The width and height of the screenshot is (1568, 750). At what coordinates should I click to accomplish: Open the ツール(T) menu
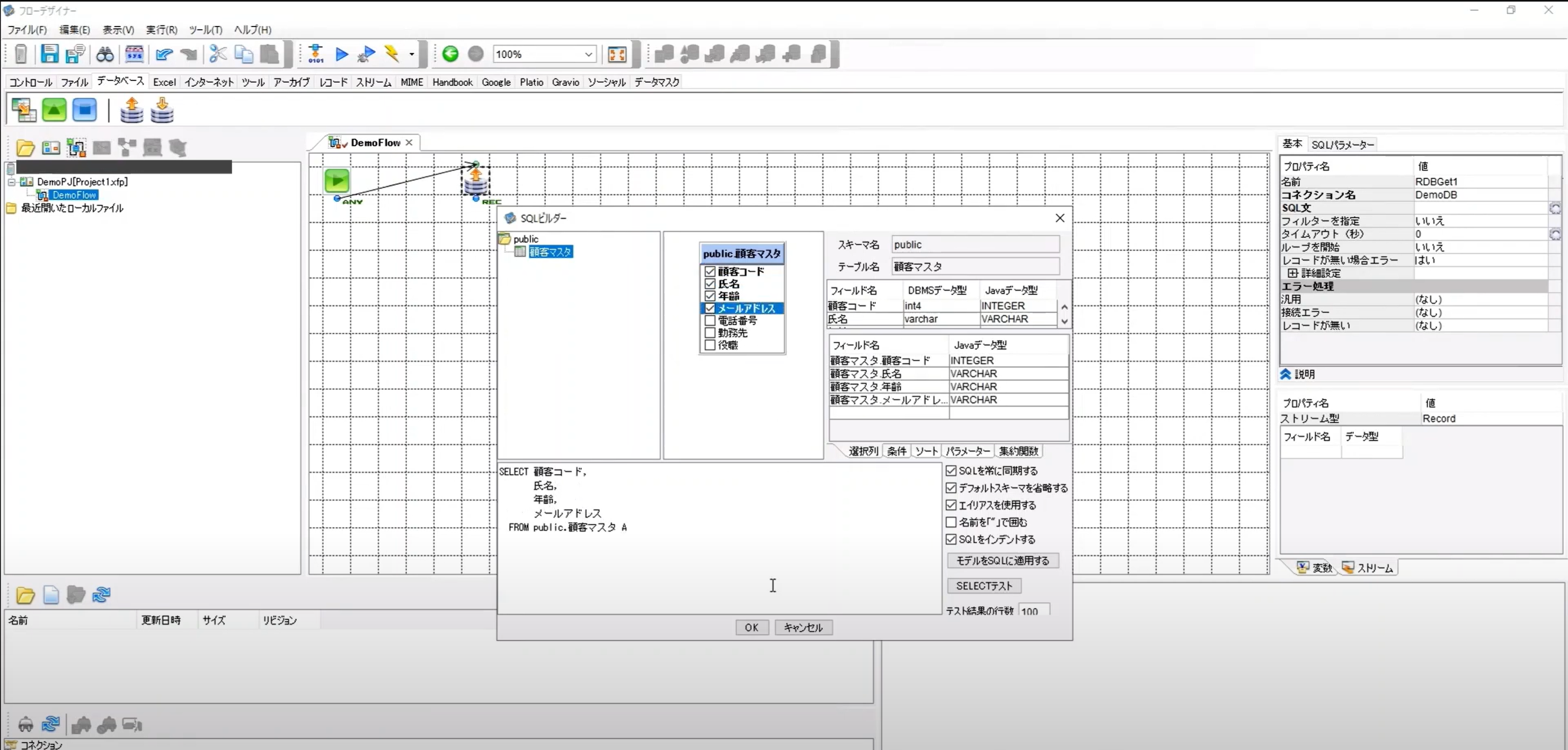click(205, 29)
